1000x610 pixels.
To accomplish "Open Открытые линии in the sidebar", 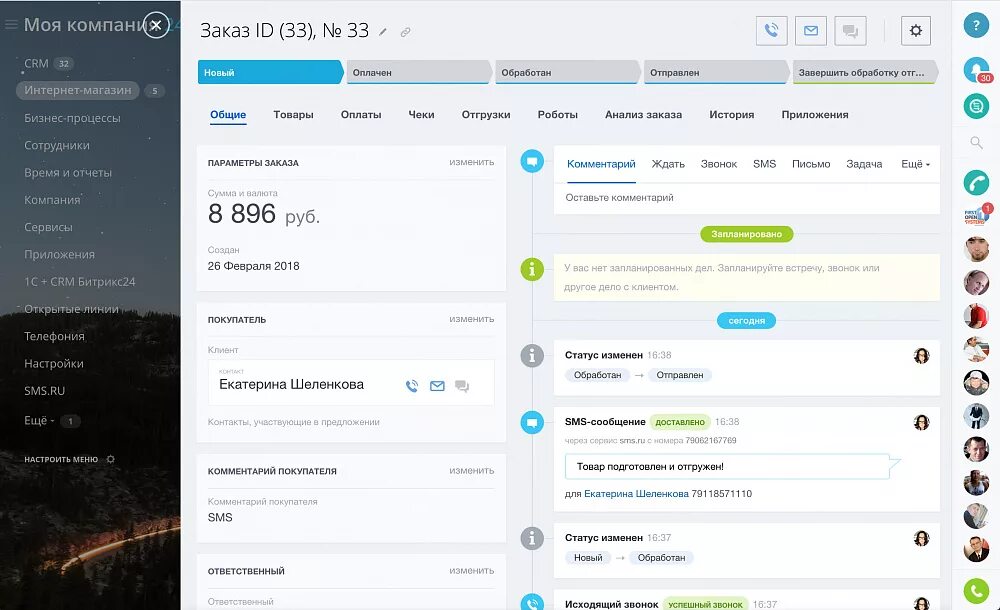I will point(71,309).
